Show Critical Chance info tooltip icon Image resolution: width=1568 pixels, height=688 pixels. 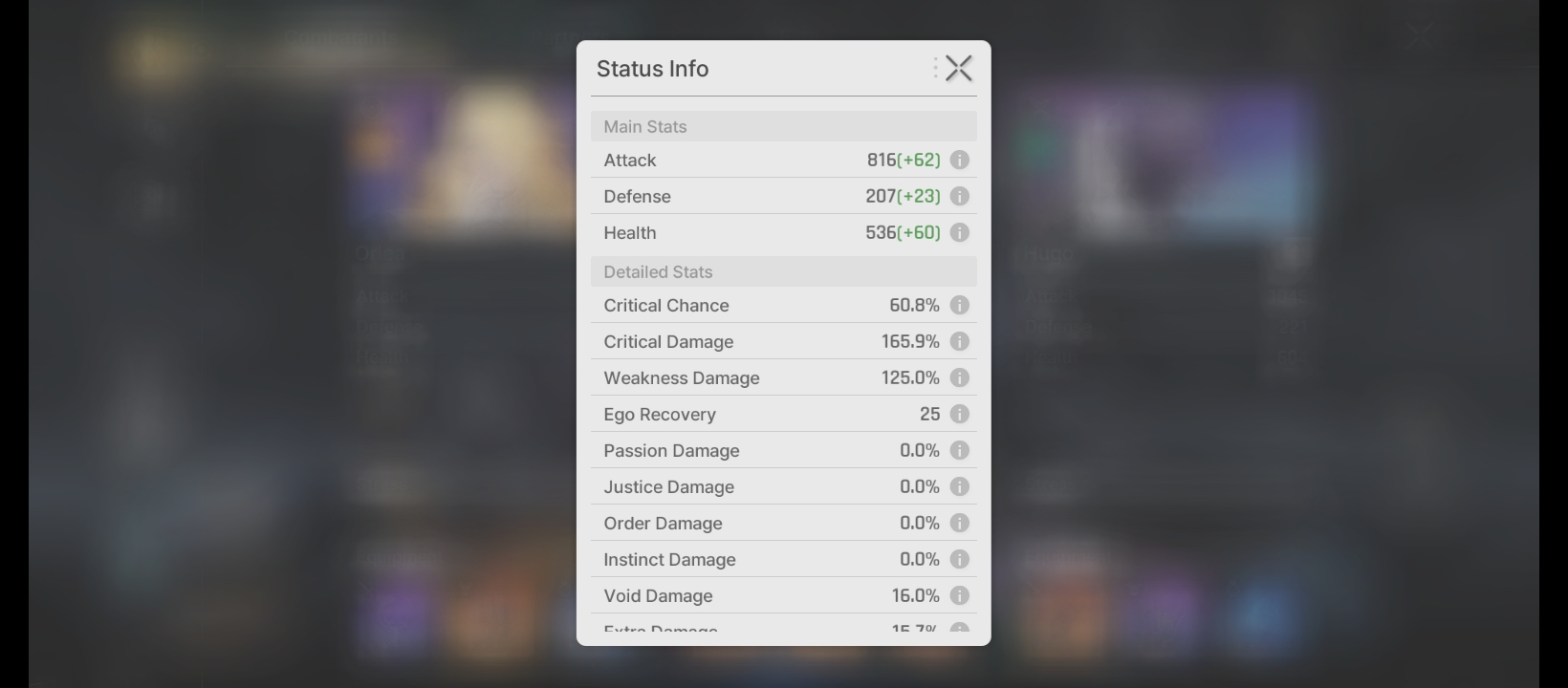click(959, 306)
